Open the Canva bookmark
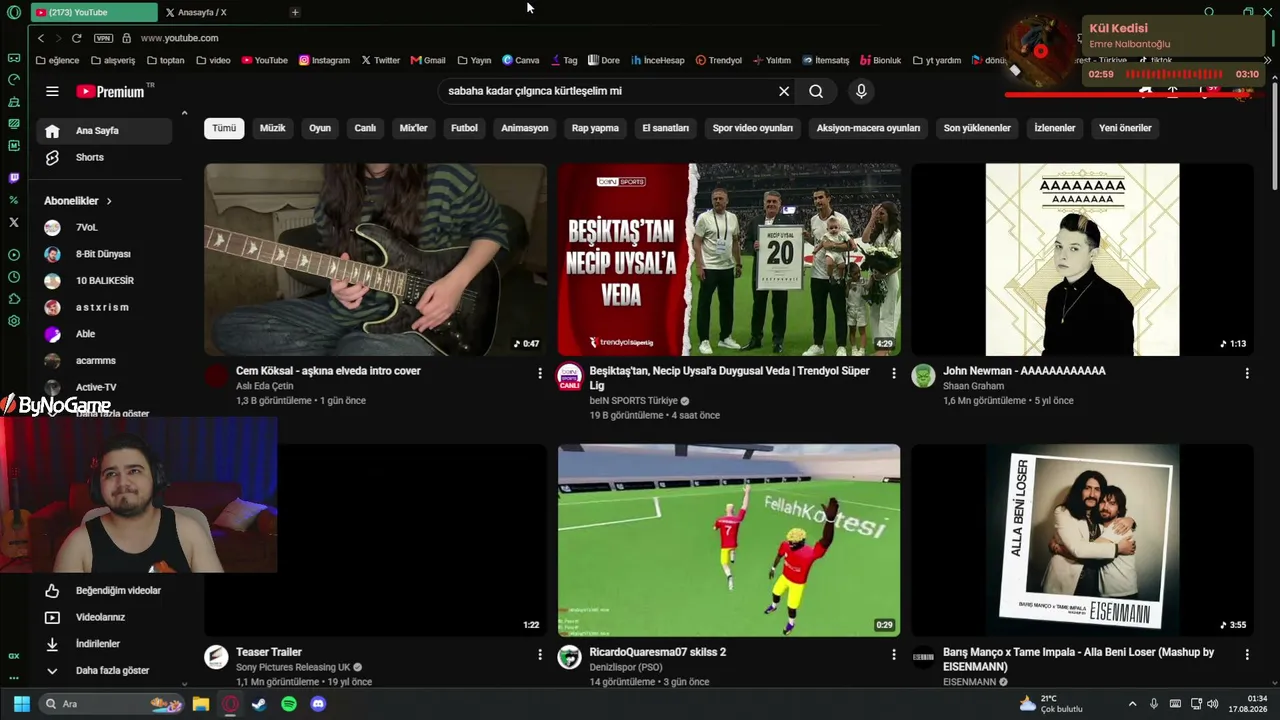This screenshot has height=720, width=1280. 520,60
